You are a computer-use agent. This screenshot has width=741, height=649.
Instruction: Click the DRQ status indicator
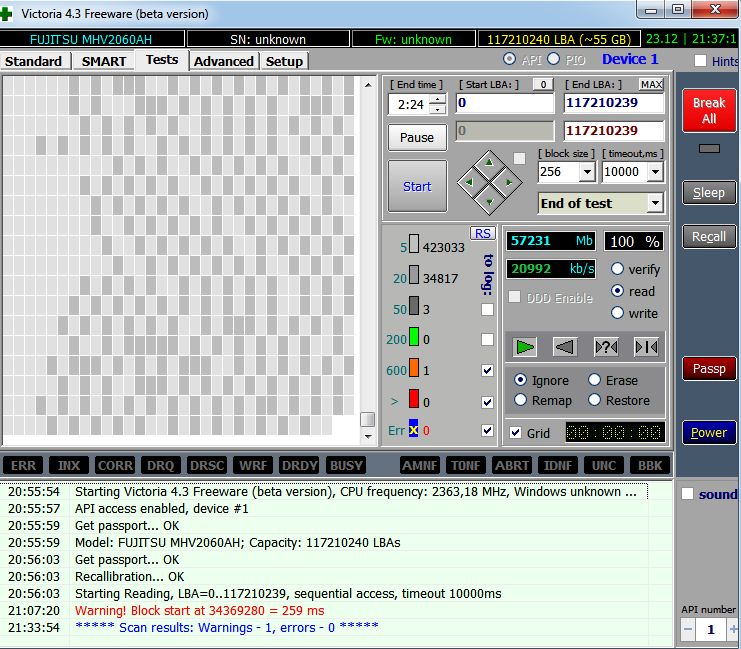point(161,466)
